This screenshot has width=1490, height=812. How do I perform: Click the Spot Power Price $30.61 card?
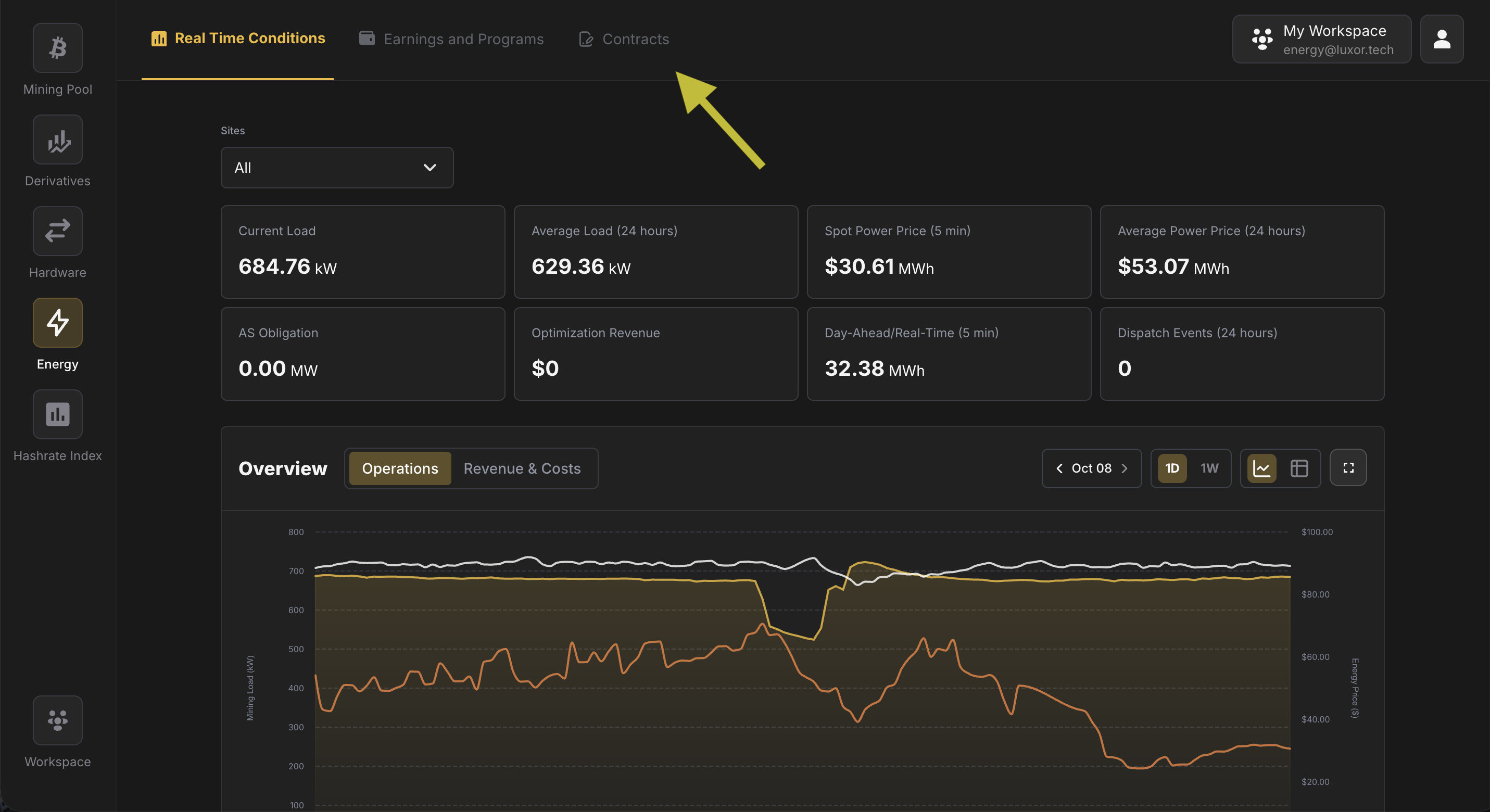tap(949, 252)
